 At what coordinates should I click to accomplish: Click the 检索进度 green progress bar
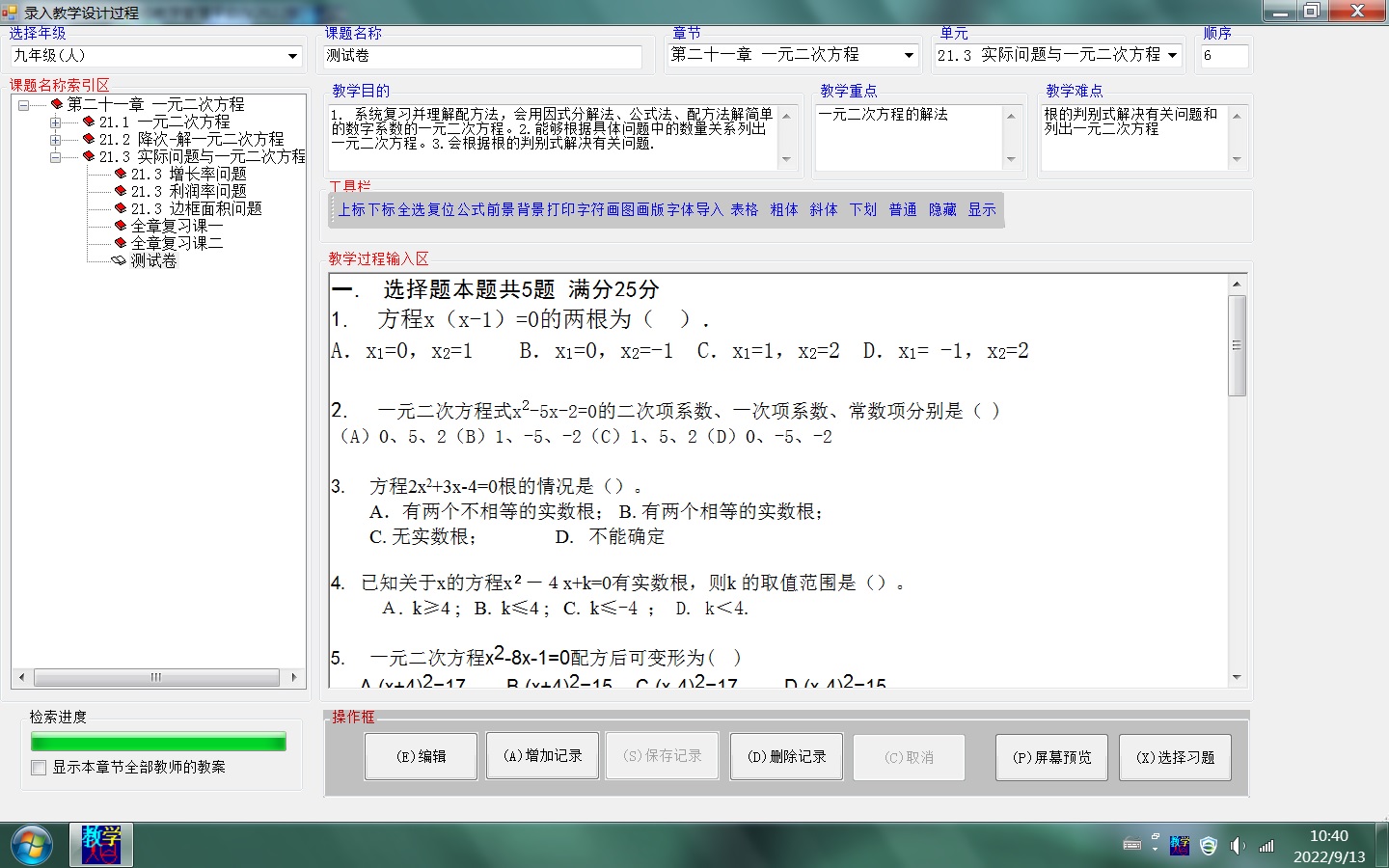click(x=158, y=742)
